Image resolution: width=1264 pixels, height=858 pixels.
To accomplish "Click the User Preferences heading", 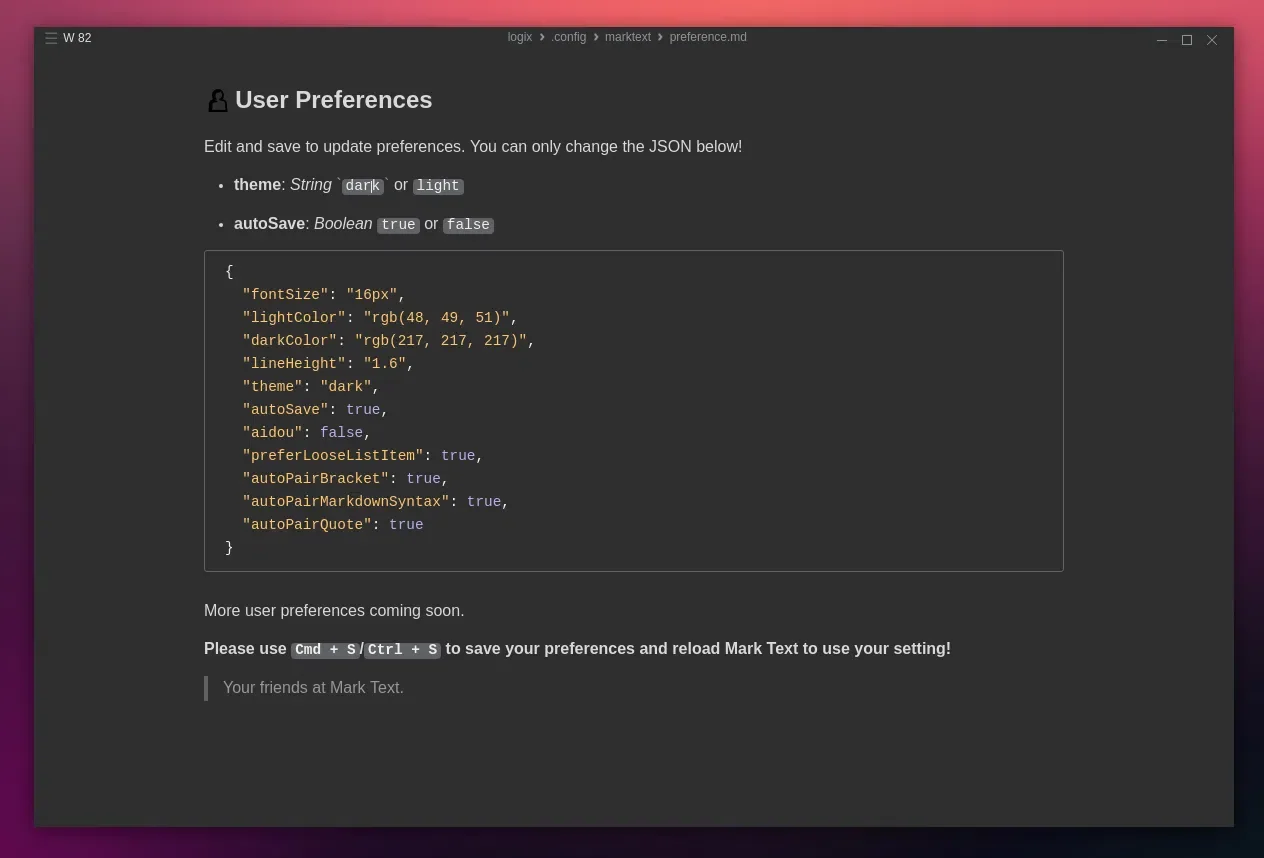I will pyautogui.click(x=333, y=100).
